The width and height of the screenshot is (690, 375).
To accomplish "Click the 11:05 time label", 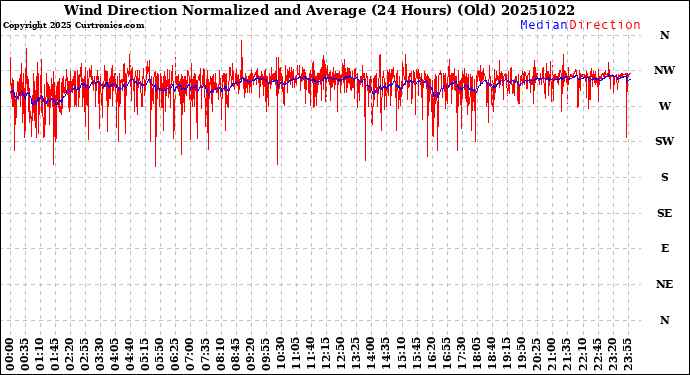I will [x=295, y=354].
